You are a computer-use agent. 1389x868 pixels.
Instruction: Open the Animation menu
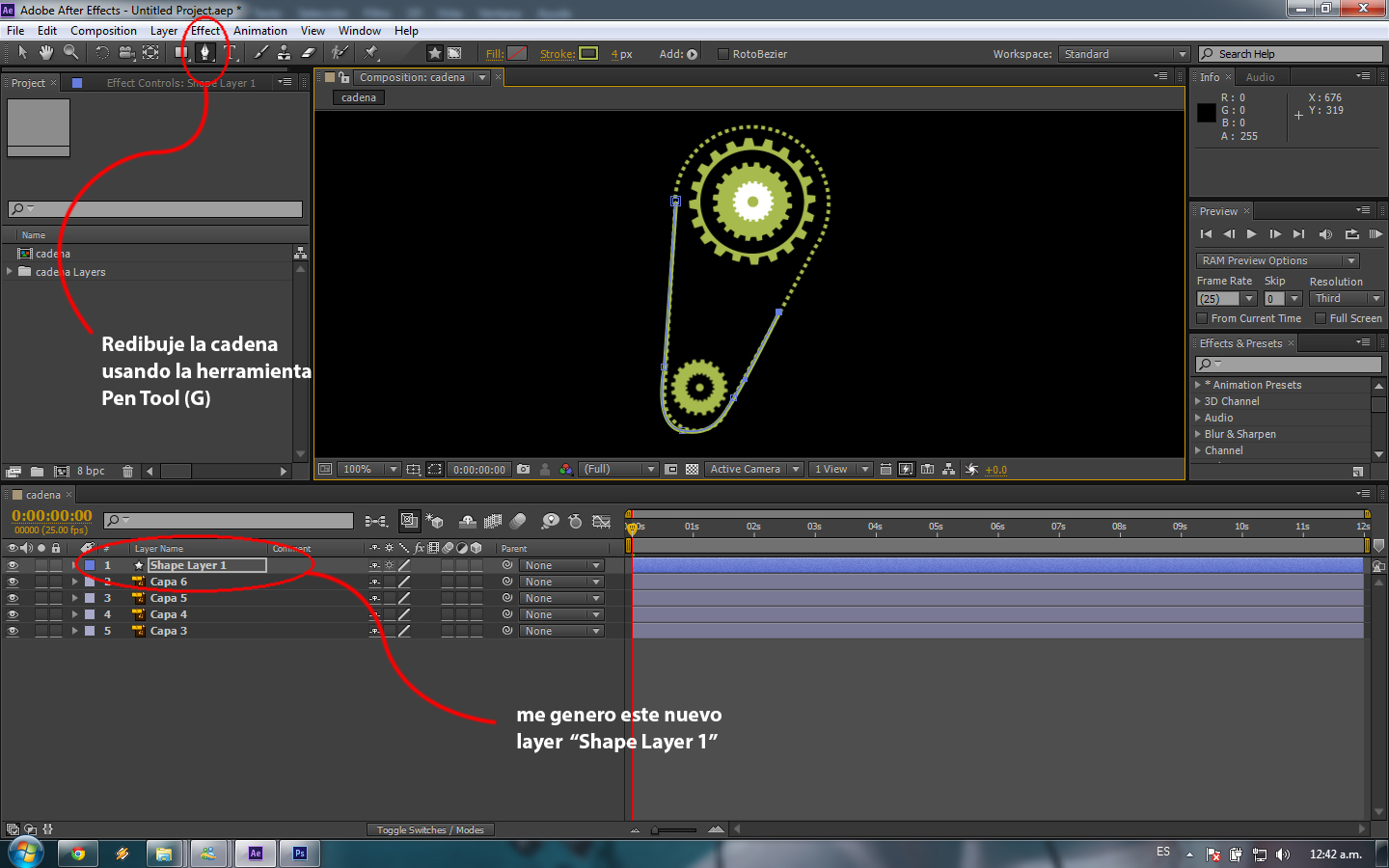(x=260, y=31)
